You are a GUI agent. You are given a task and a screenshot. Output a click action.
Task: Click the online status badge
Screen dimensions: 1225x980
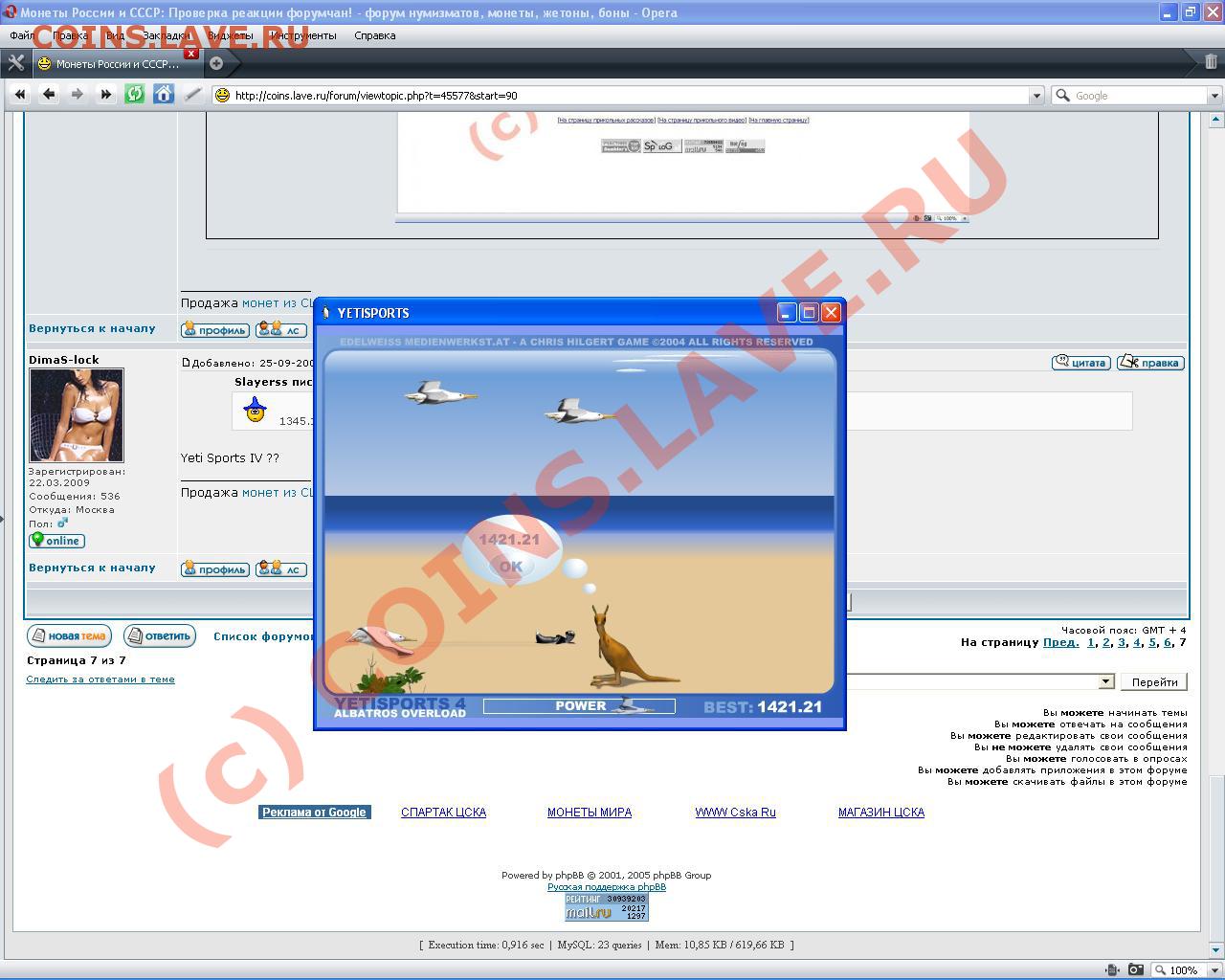pyautogui.click(x=56, y=541)
